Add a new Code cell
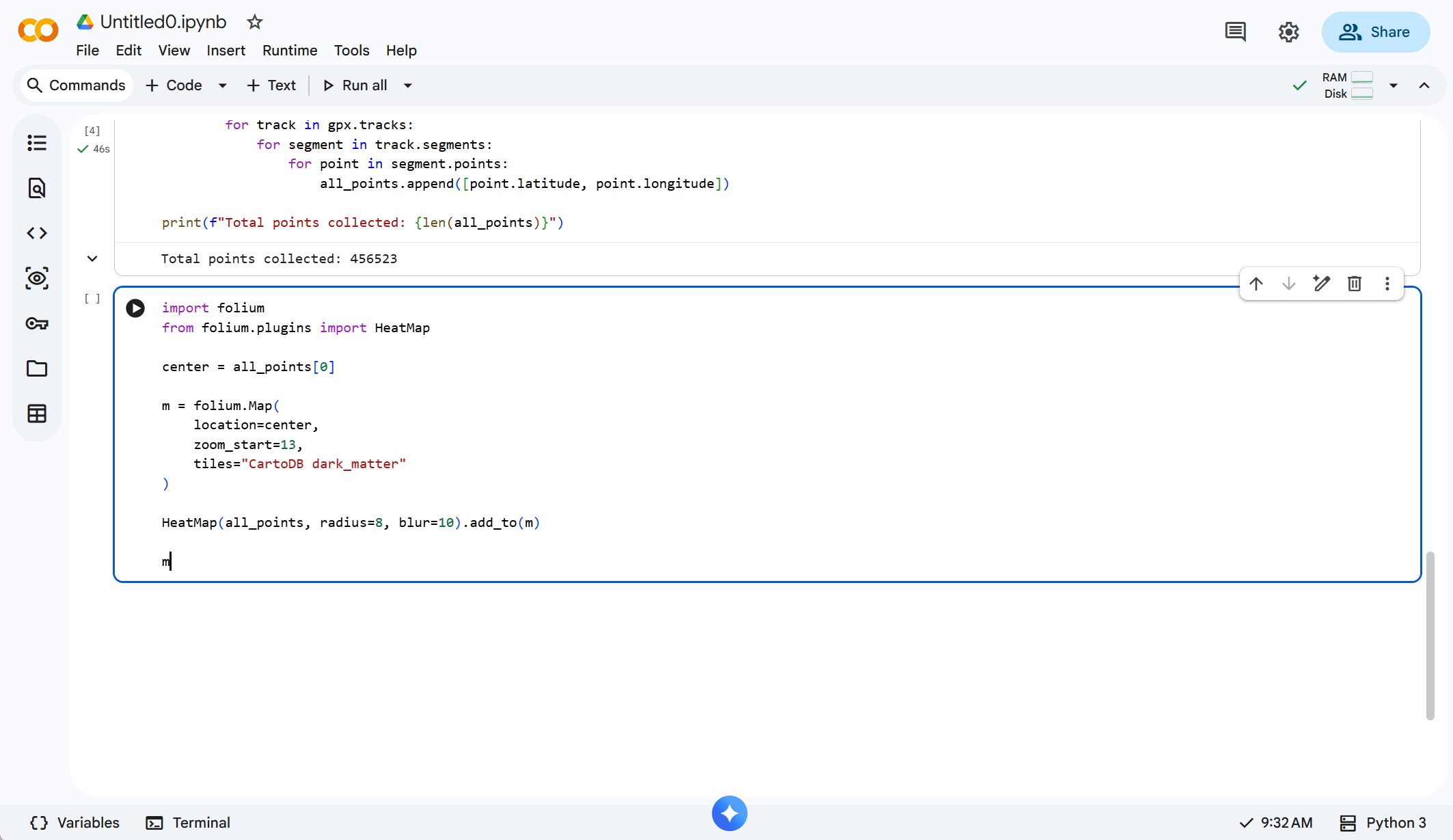The height and width of the screenshot is (840, 1453). [174, 85]
